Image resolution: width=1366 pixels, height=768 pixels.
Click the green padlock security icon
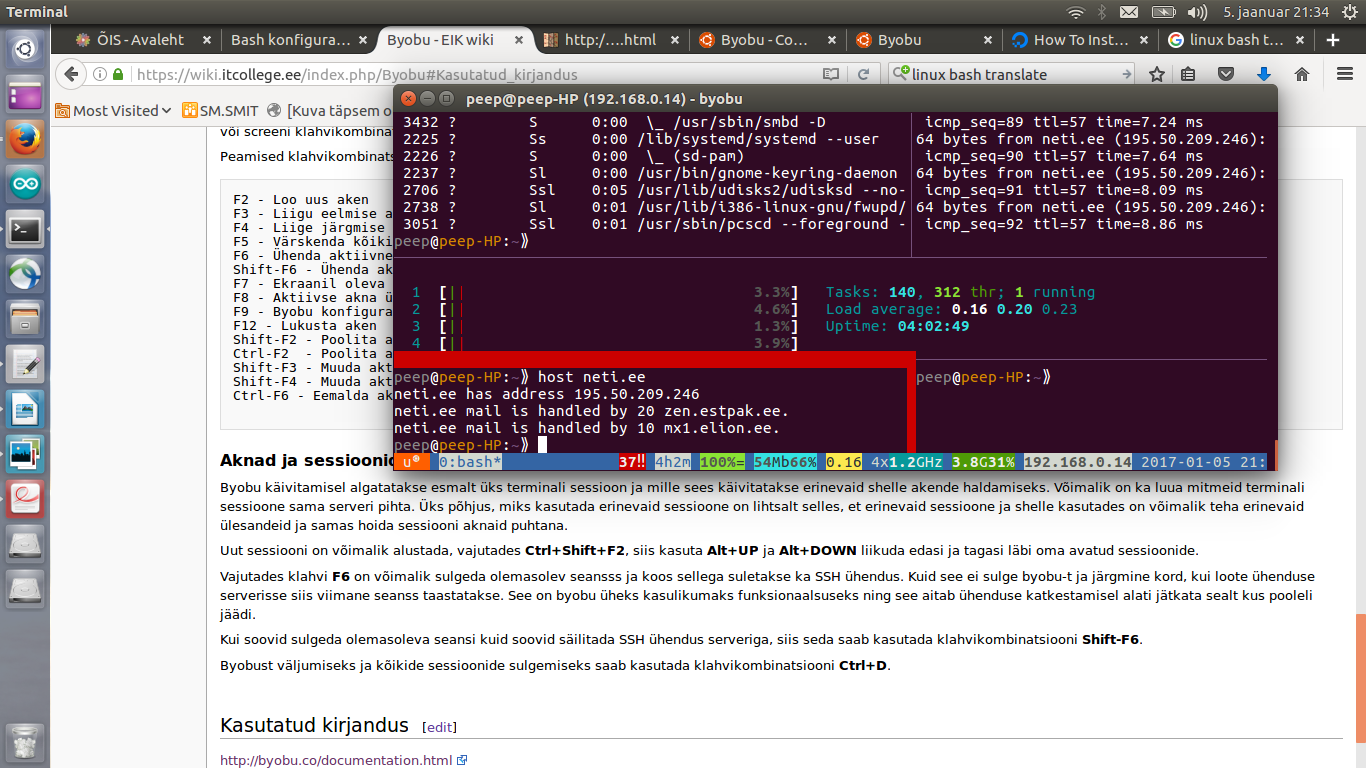[x=118, y=74]
